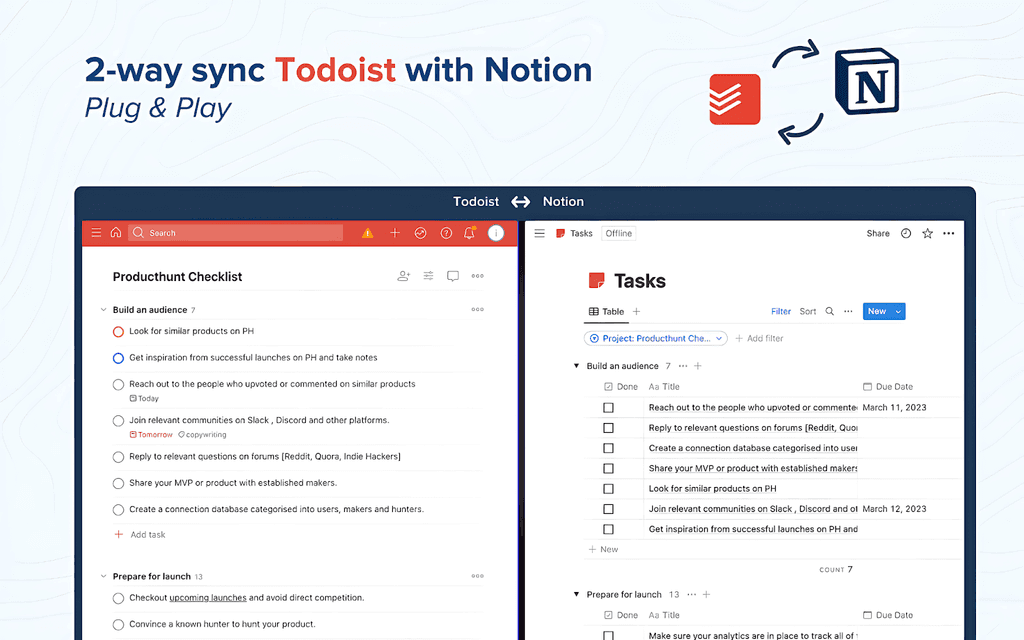The width and height of the screenshot is (1024, 640).
Task: Tick the first Done checkbox in Notion table
Action: point(608,407)
